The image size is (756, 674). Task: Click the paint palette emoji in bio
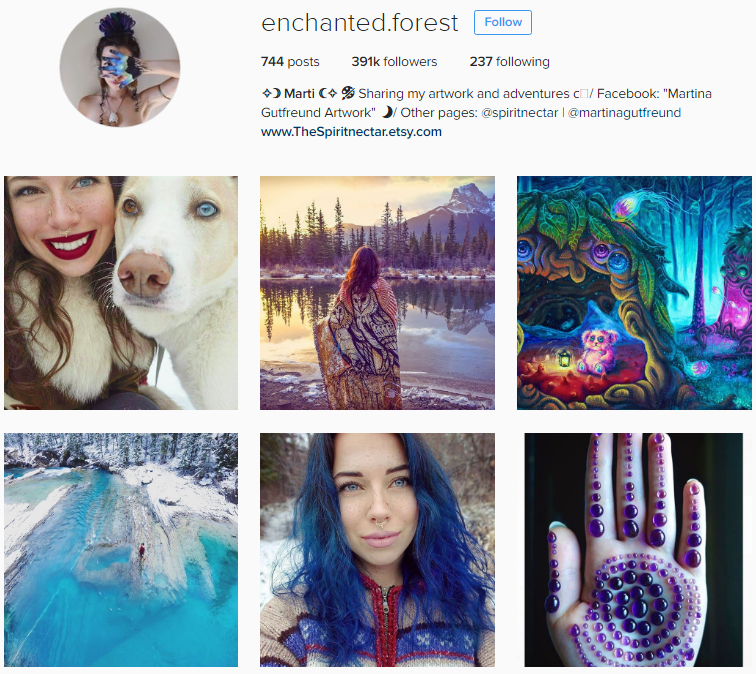(348, 93)
